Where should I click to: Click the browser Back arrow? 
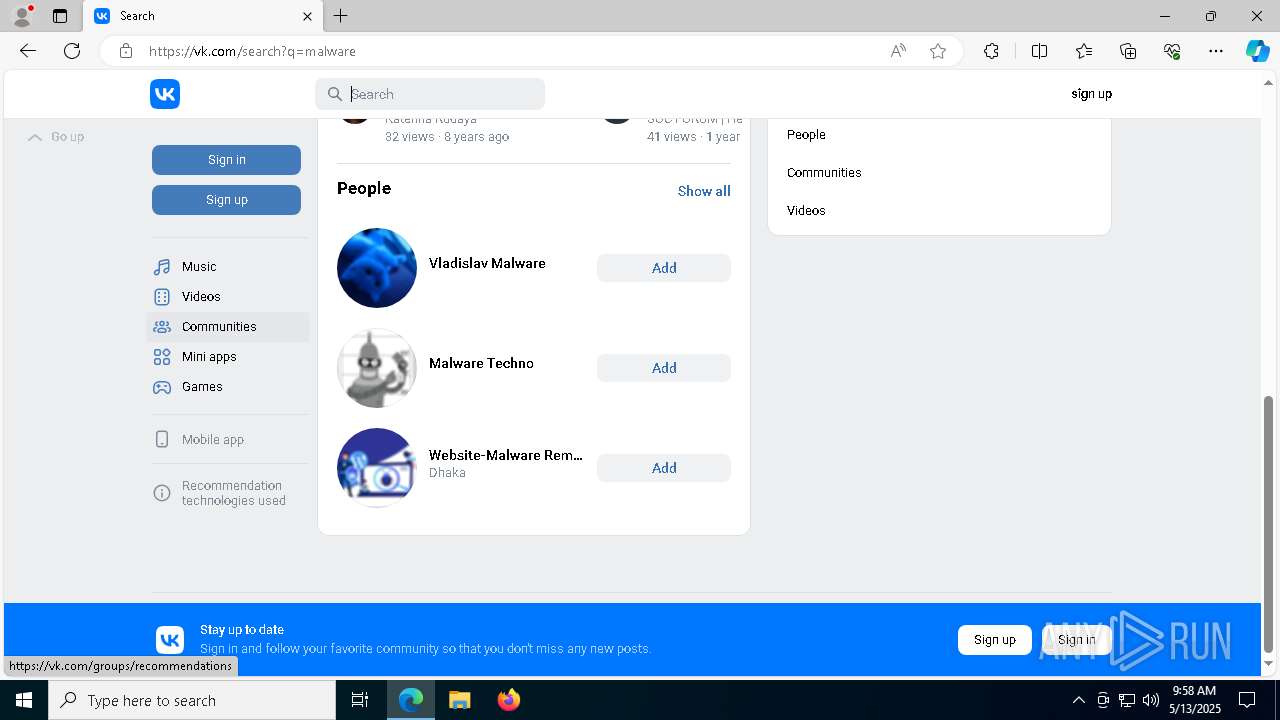coord(28,51)
